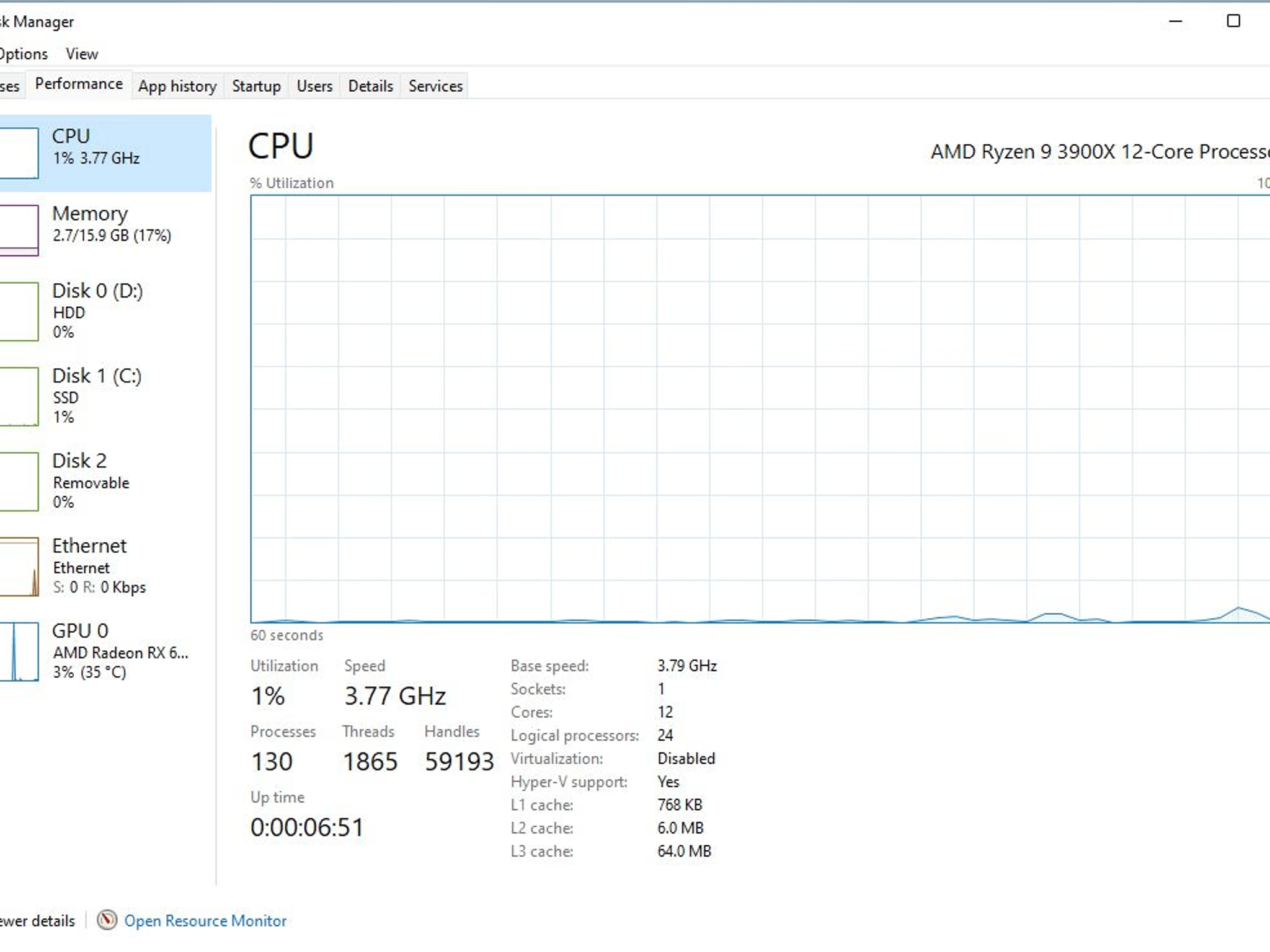This screenshot has height=952, width=1270.
Task: Open the View menu
Action: [x=82, y=54]
